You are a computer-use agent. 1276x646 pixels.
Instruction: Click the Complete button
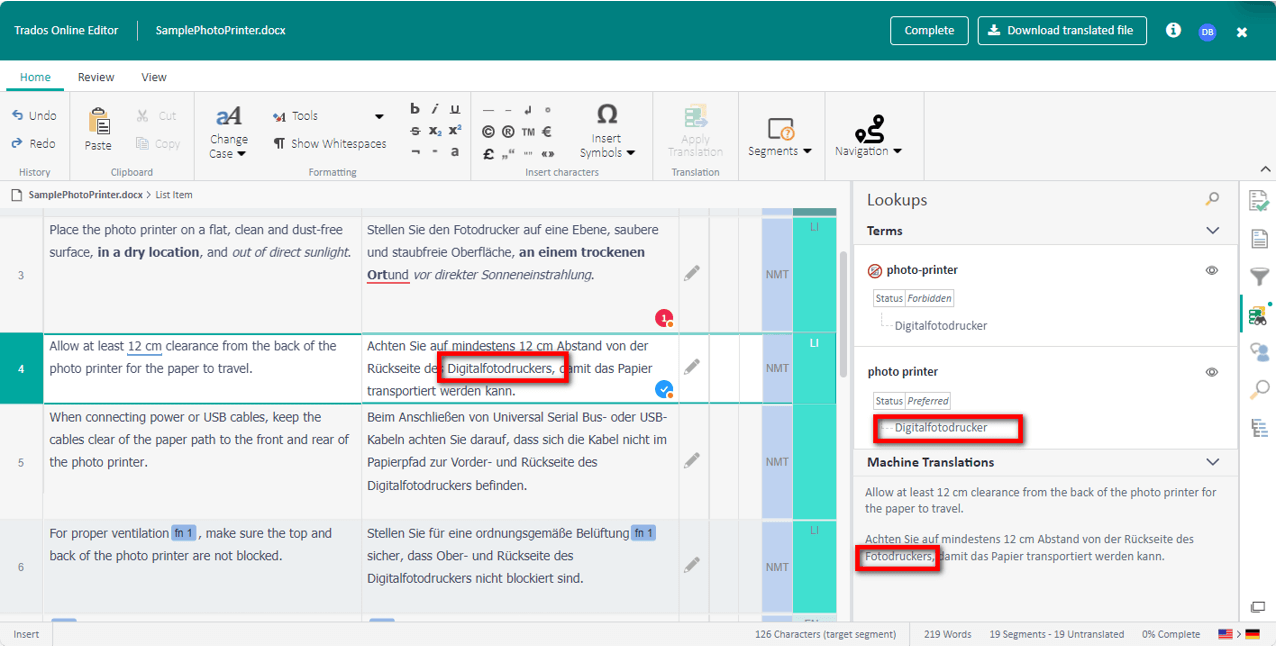929,31
